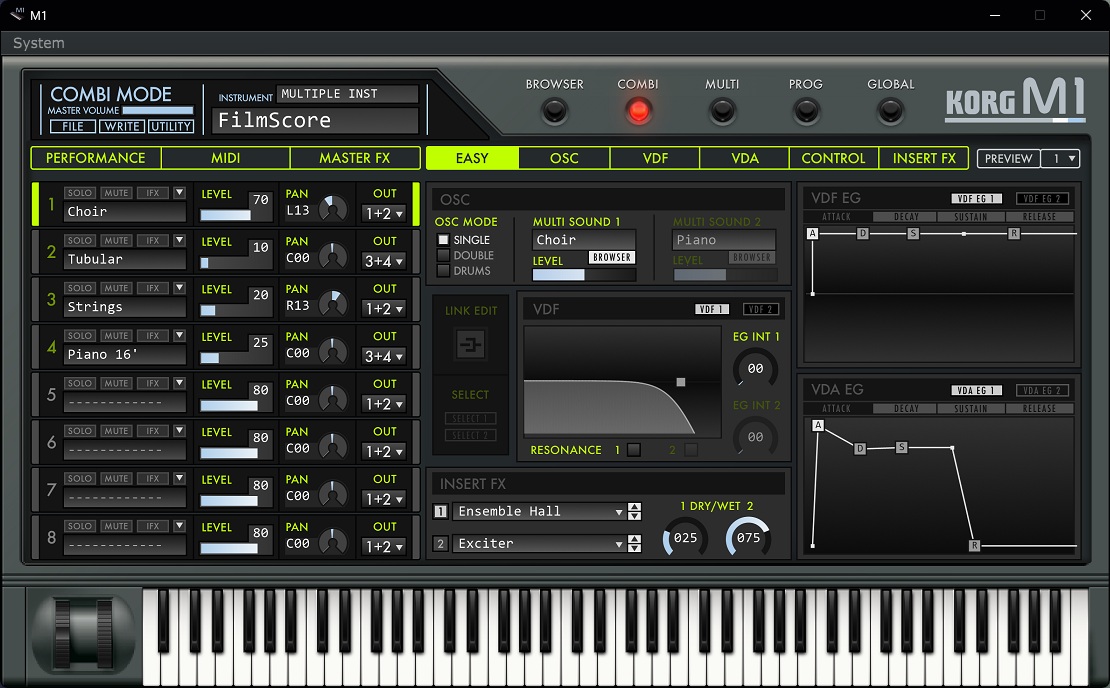Screen dimensions: 1110x688
Task: Open Tubular output 3+4 dropdown
Action: pyautogui.click(x=384, y=260)
